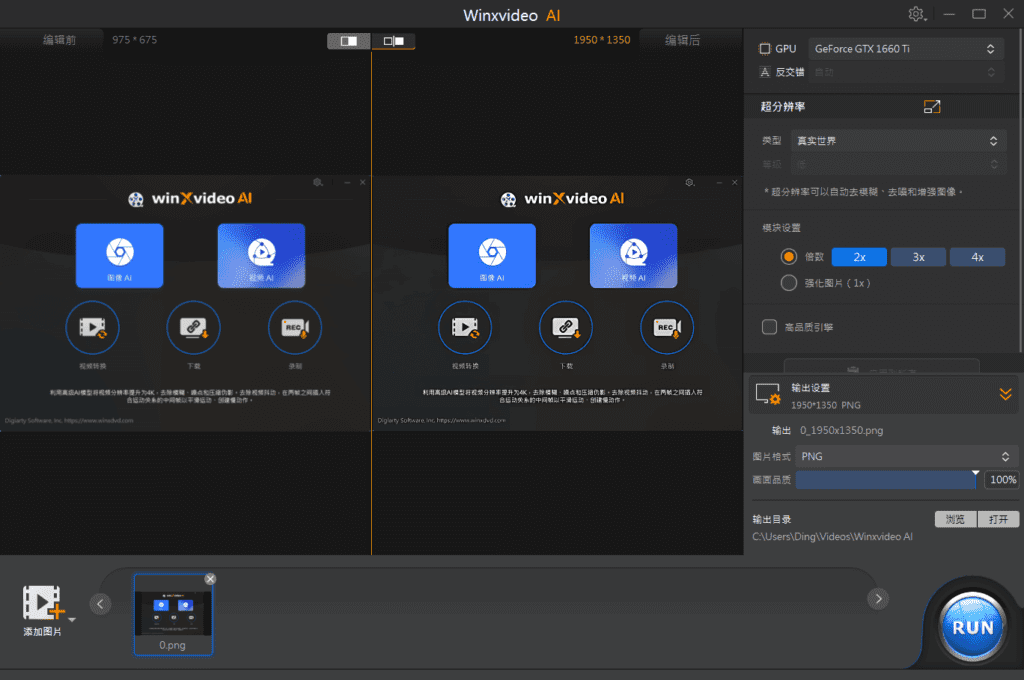Click the 100% quality value field
Image resolution: width=1024 pixels, height=680 pixels.
point(1002,480)
